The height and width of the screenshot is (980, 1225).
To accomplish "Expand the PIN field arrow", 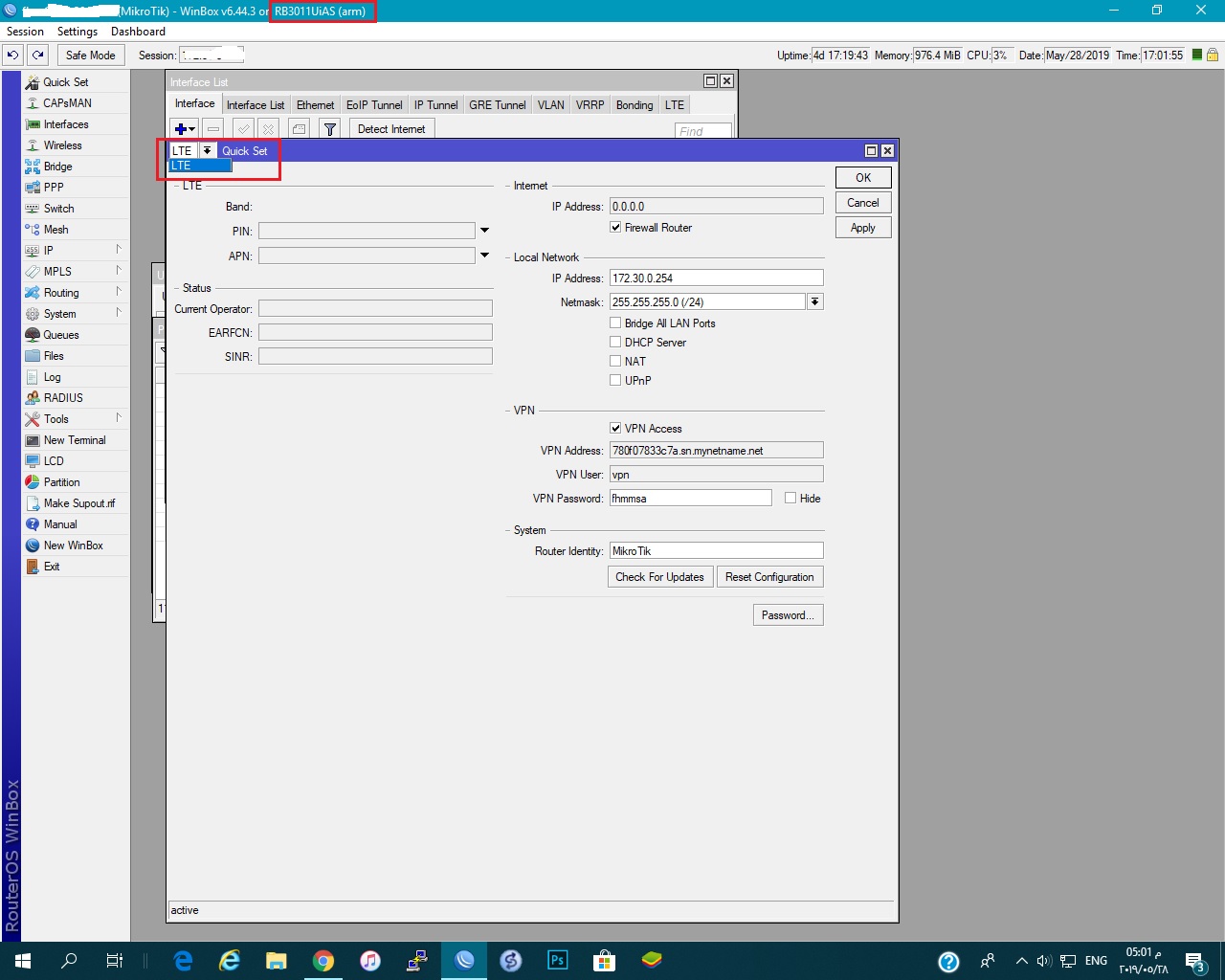I will coord(484,231).
